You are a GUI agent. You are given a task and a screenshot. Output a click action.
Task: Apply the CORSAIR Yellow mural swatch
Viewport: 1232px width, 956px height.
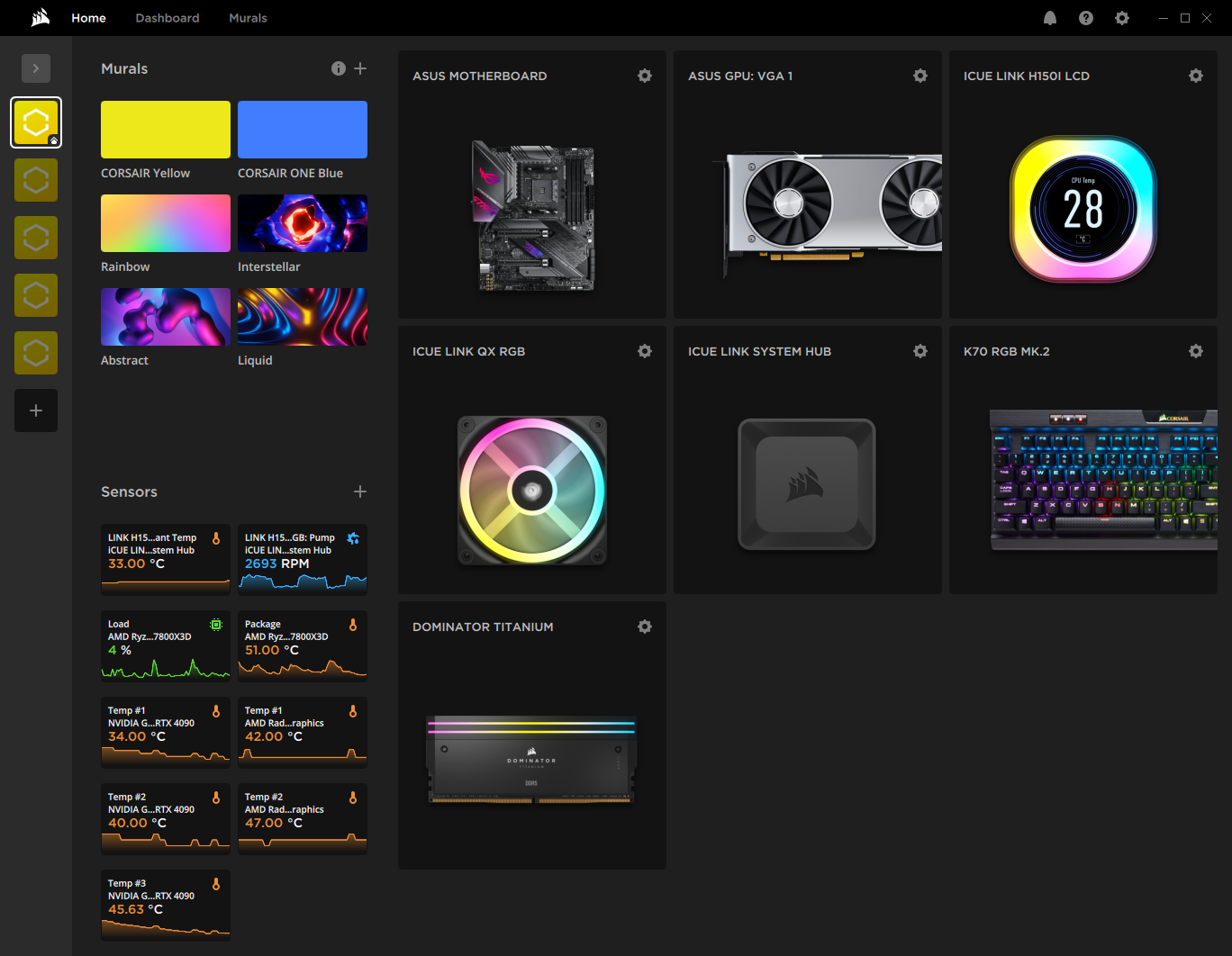click(166, 130)
